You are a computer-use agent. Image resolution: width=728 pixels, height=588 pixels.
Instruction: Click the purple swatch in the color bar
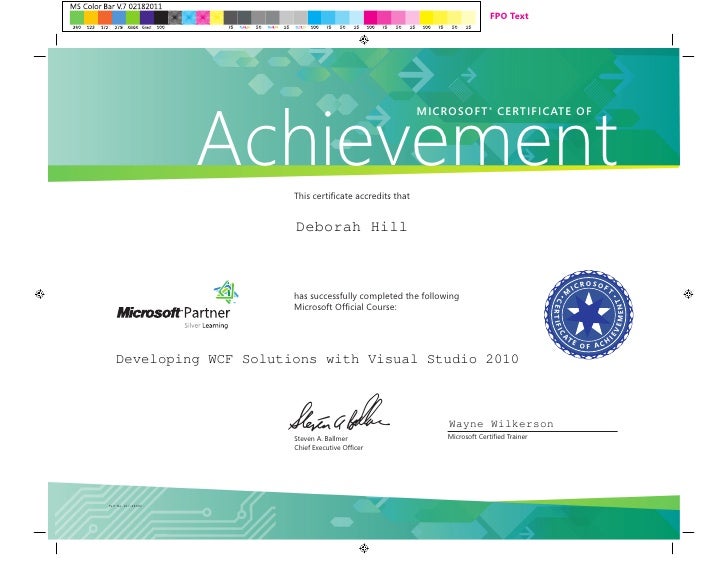(147, 18)
